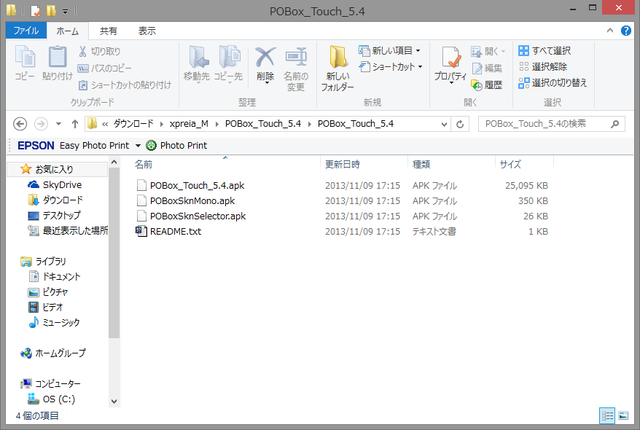Click quick access Properties icon in title bar
Viewport: 640px width, 430px height.
[36, 11]
